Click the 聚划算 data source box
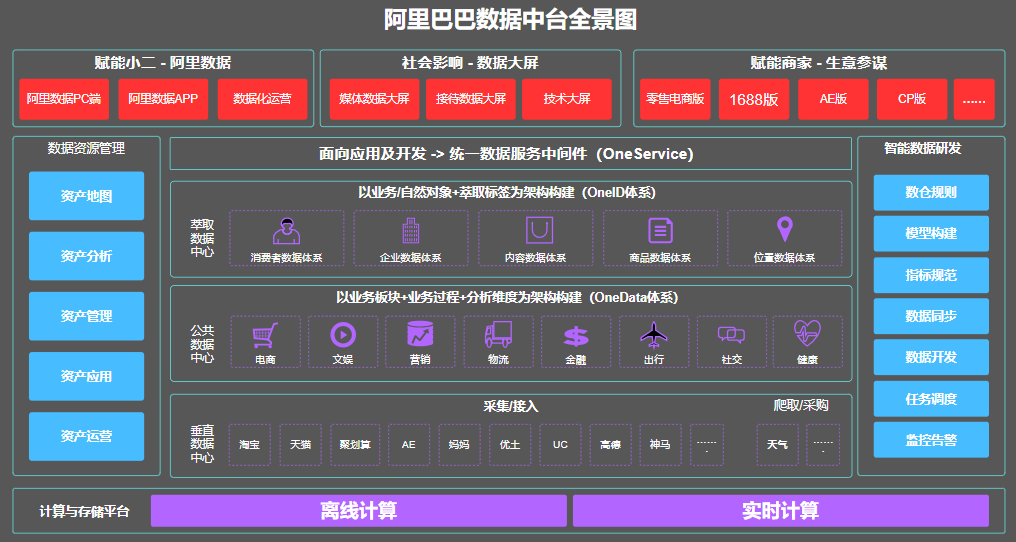This screenshot has width=1016, height=542. pyautogui.click(x=355, y=445)
